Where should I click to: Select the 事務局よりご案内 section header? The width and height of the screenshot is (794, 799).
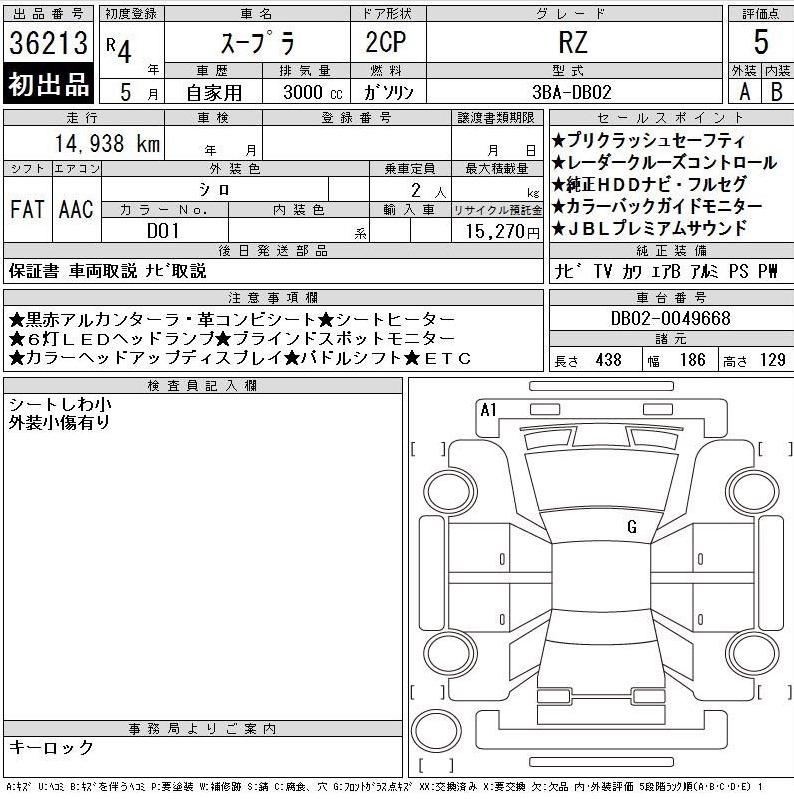click(202, 728)
